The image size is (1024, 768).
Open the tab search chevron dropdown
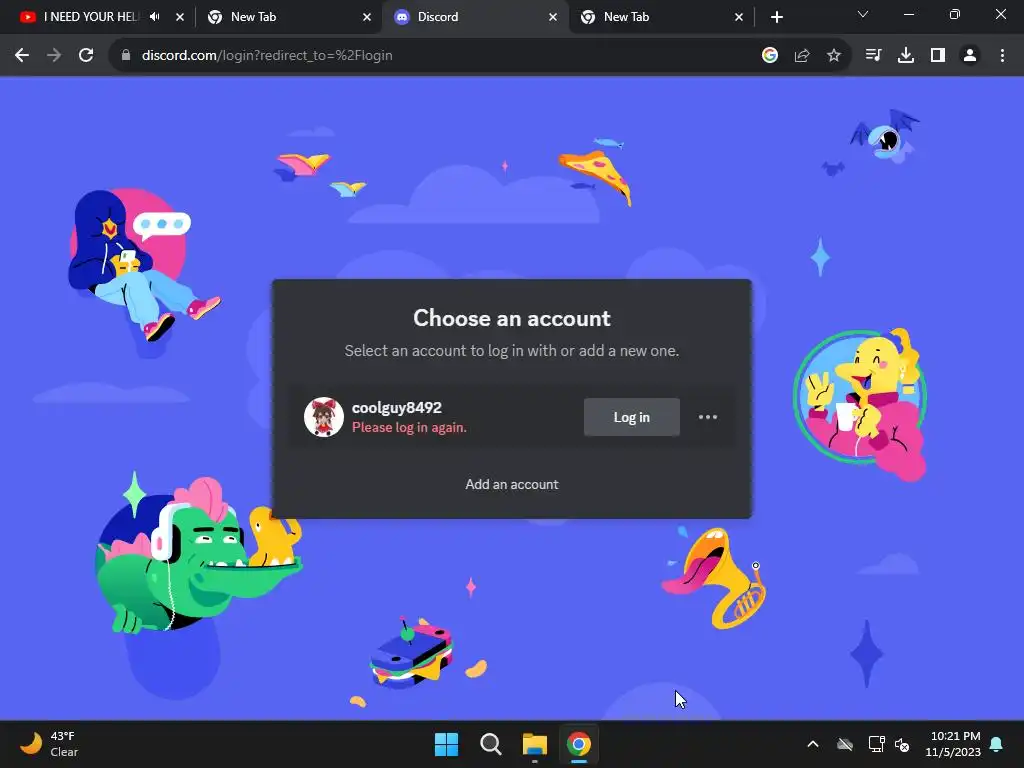click(x=863, y=14)
